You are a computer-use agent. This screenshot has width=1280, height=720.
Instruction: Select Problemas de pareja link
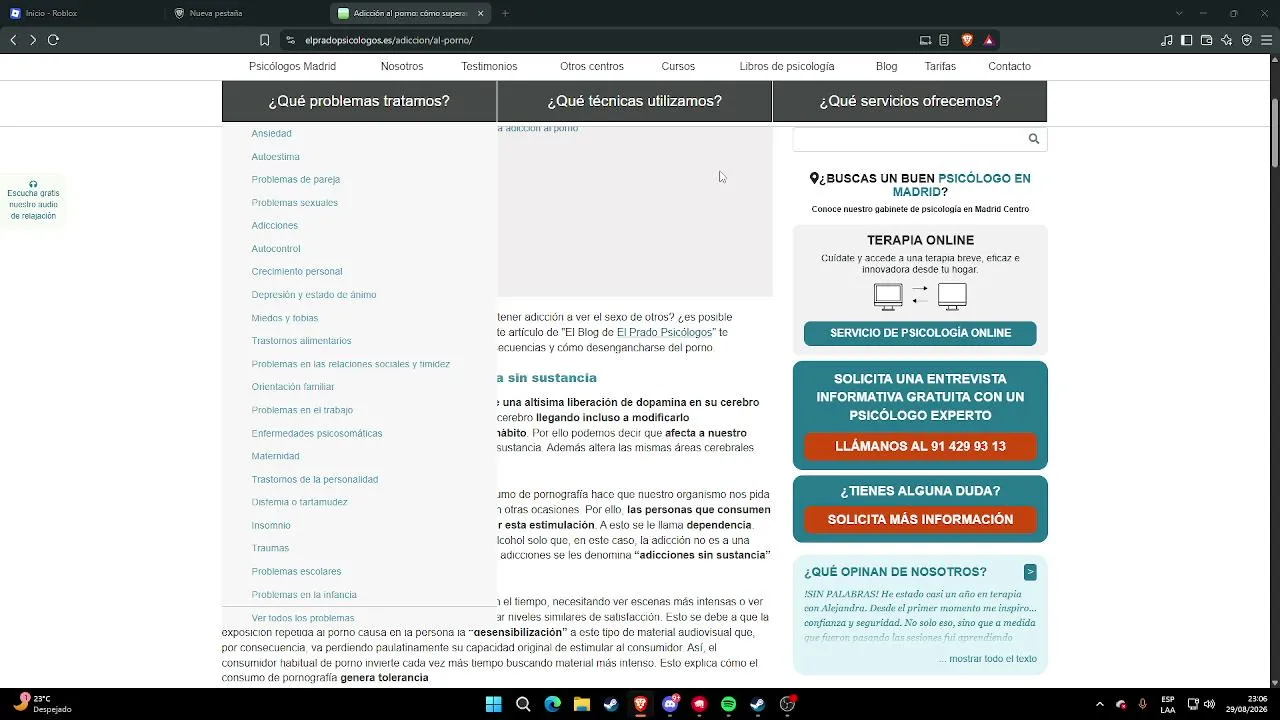[x=296, y=180]
